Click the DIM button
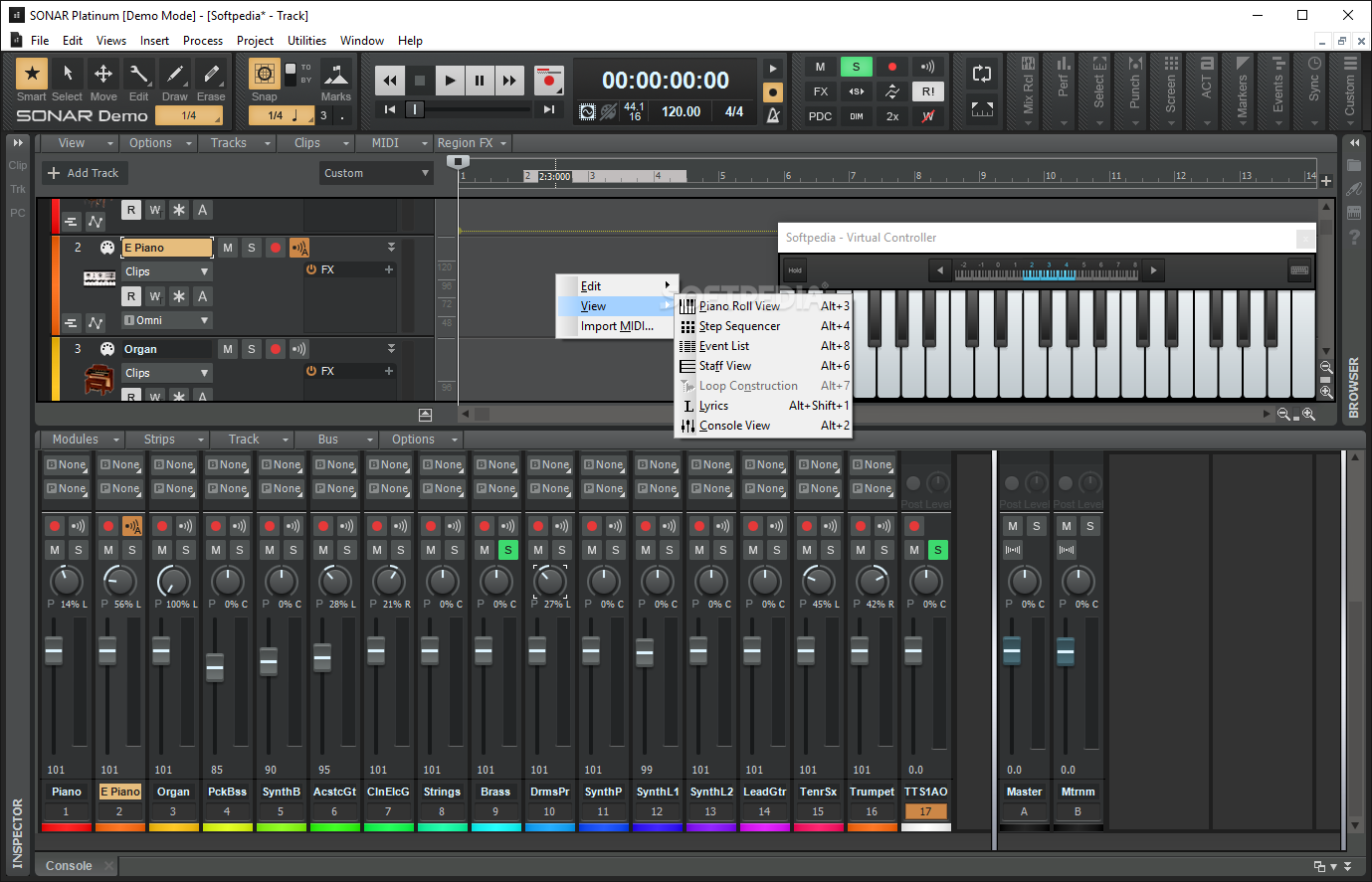The image size is (1372, 882). pos(857,116)
